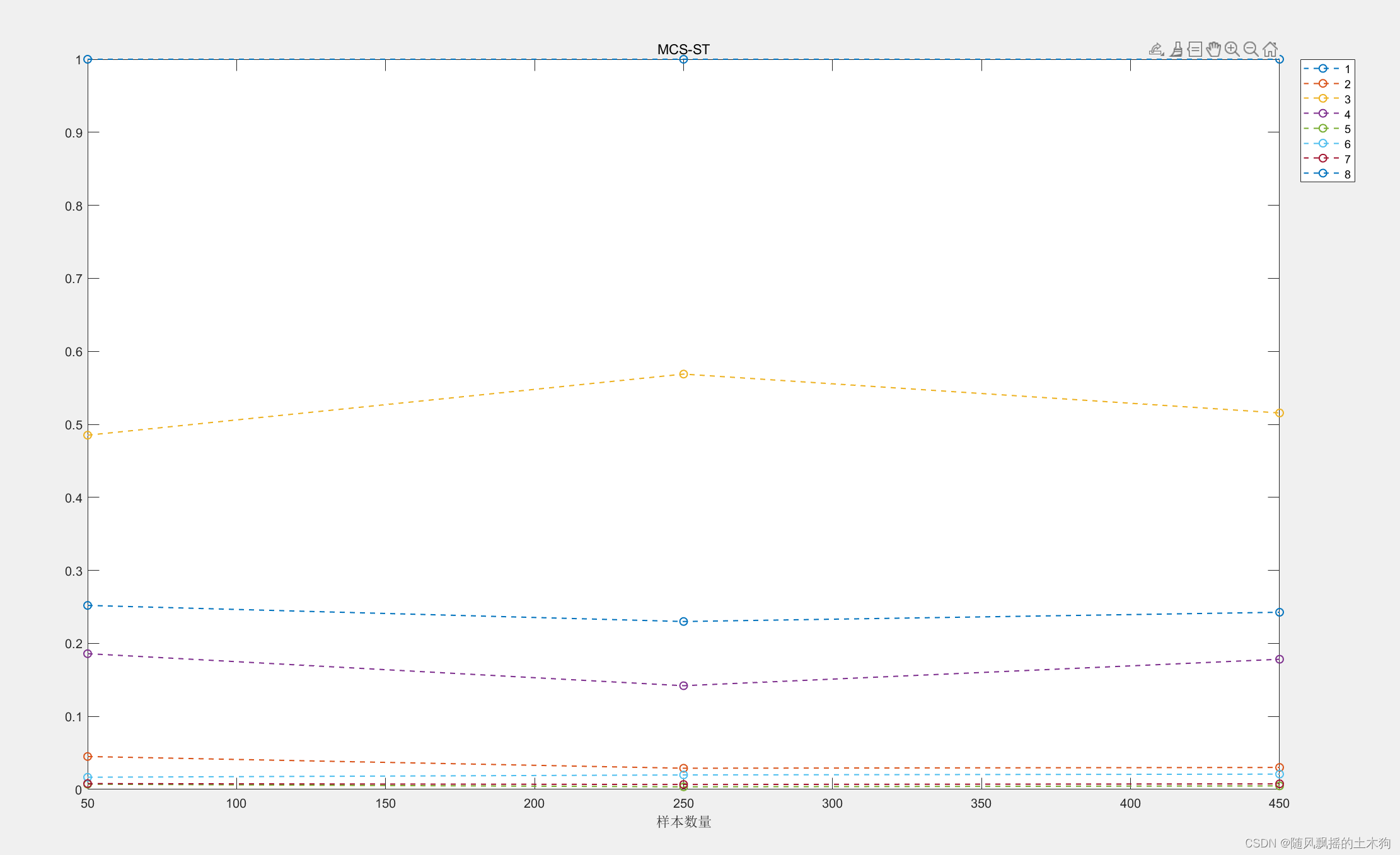Activate the data brushing tool
The width and height of the screenshot is (1400, 855).
coord(1176,49)
